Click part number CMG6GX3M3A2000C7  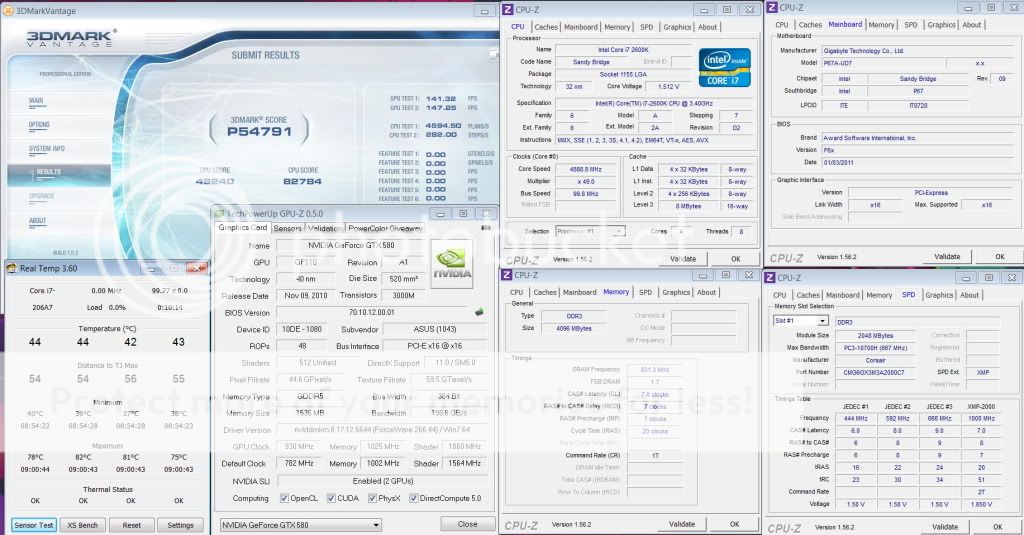point(874,372)
